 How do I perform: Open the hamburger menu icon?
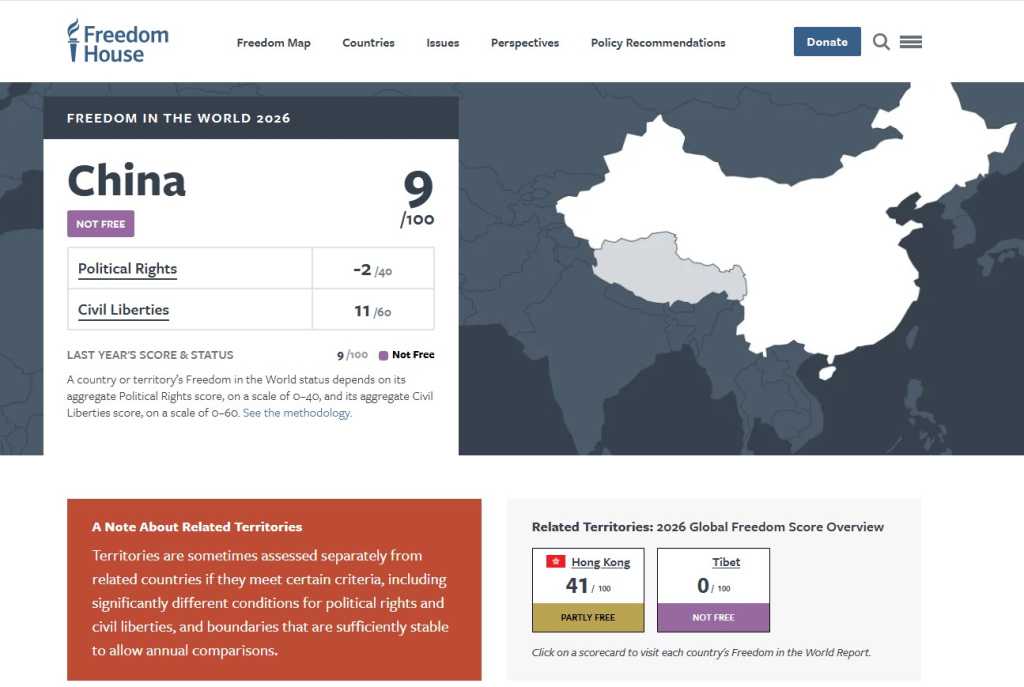(x=910, y=42)
